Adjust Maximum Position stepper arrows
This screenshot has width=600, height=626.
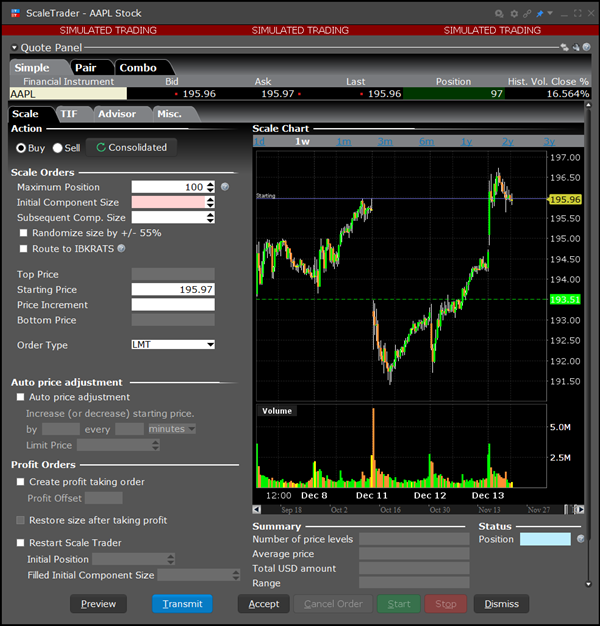tap(210, 187)
